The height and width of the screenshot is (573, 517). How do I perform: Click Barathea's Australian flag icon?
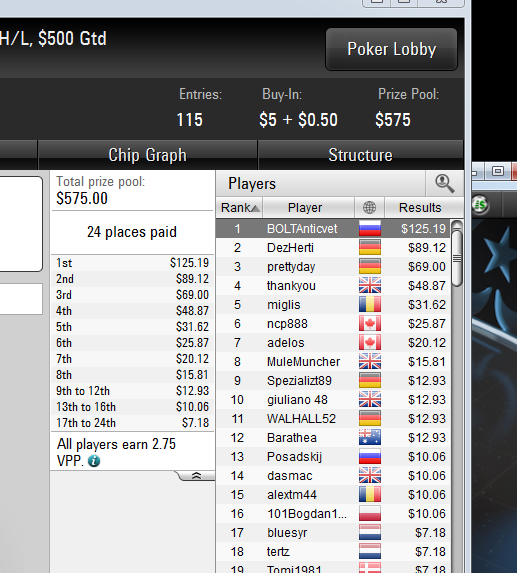[x=370, y=438]
